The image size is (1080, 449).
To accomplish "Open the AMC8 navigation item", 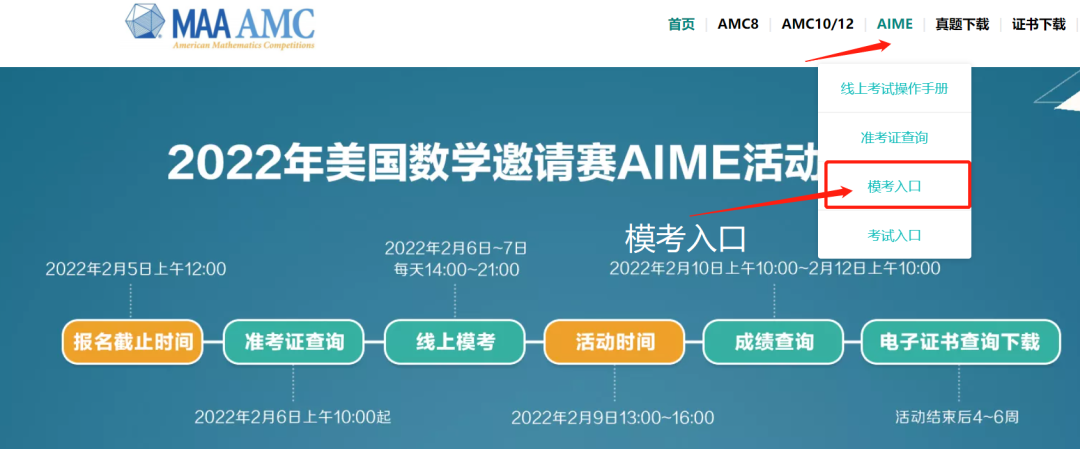I will (x=738, y=25).
